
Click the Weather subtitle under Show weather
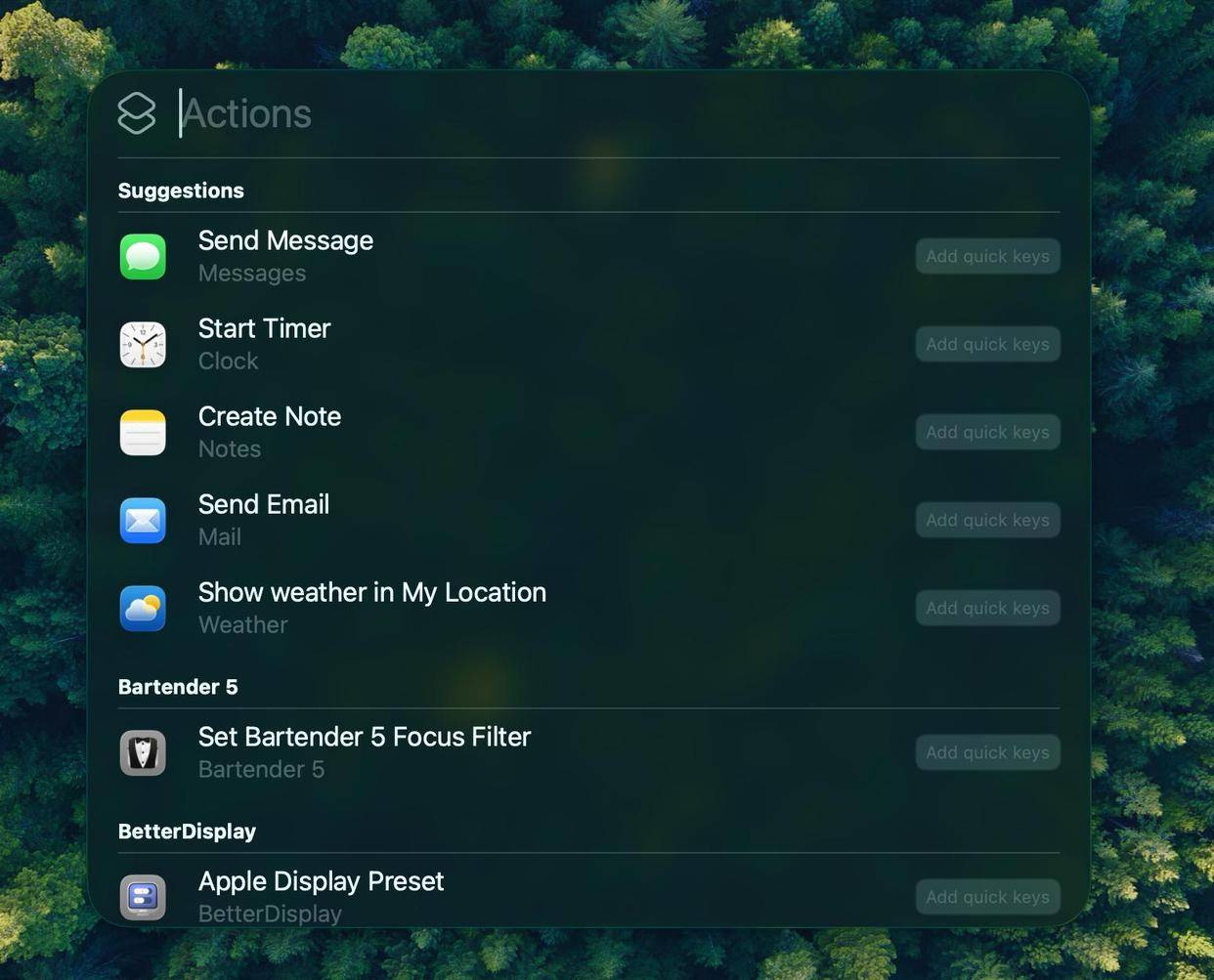pyautogui.click(x=243, y=625)
